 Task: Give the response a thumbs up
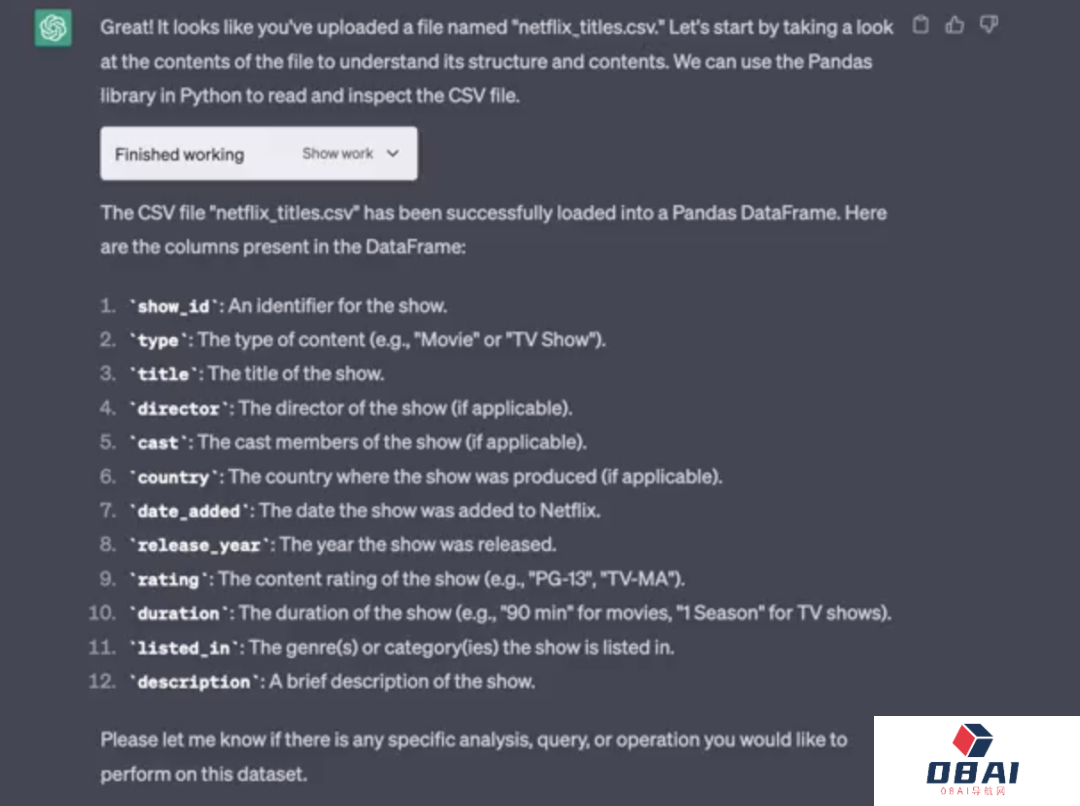(955, 26)
